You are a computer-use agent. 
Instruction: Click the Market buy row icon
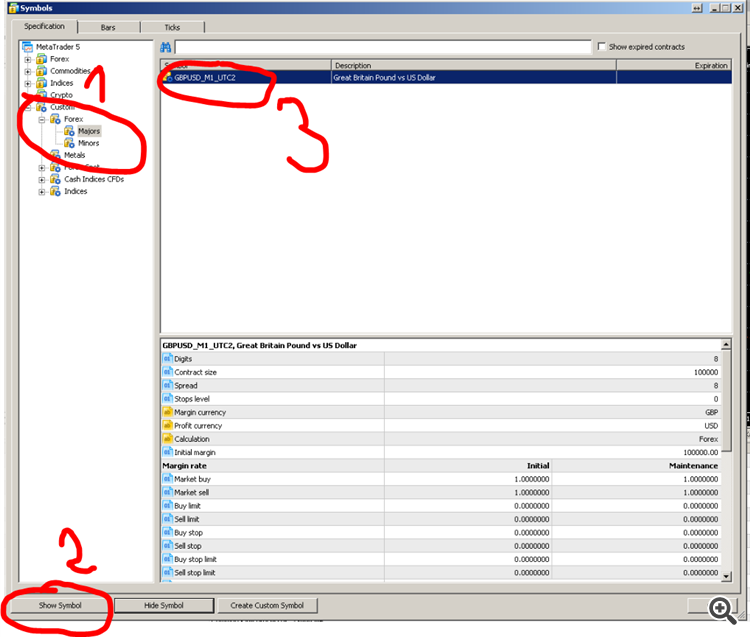click(x=167, y=479)
